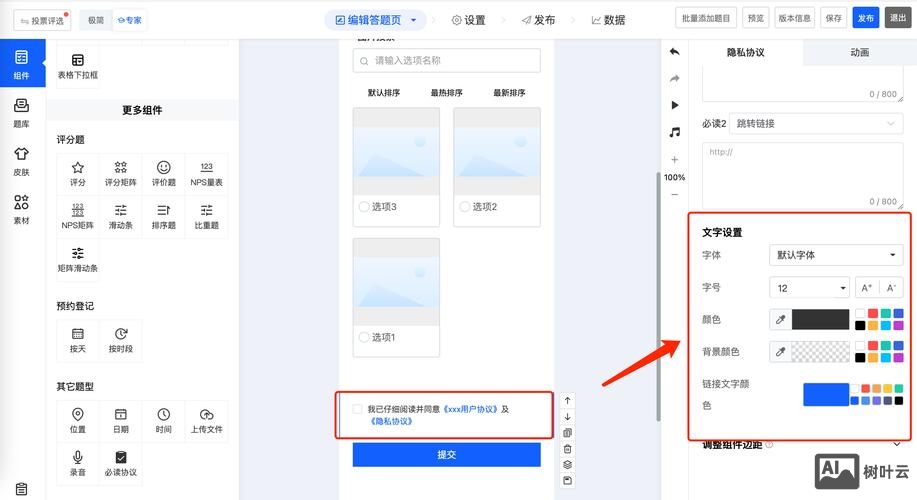Add the 表格下拉框 component

click(78, 67)
